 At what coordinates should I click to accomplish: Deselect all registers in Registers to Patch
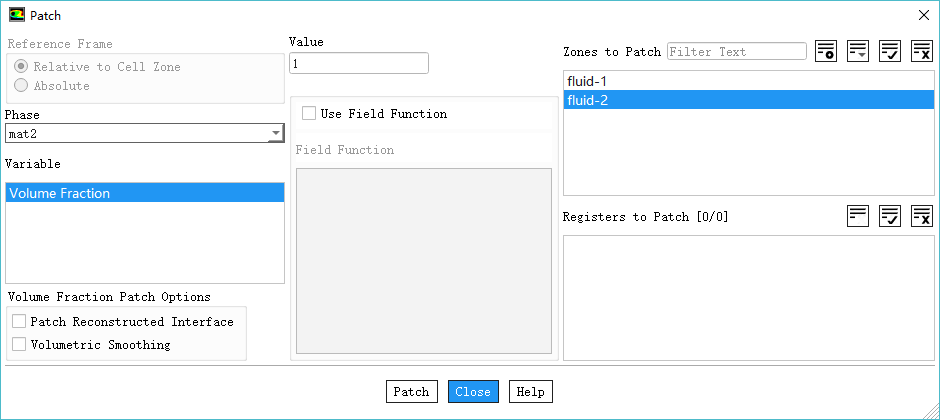(x=922, y=216)
